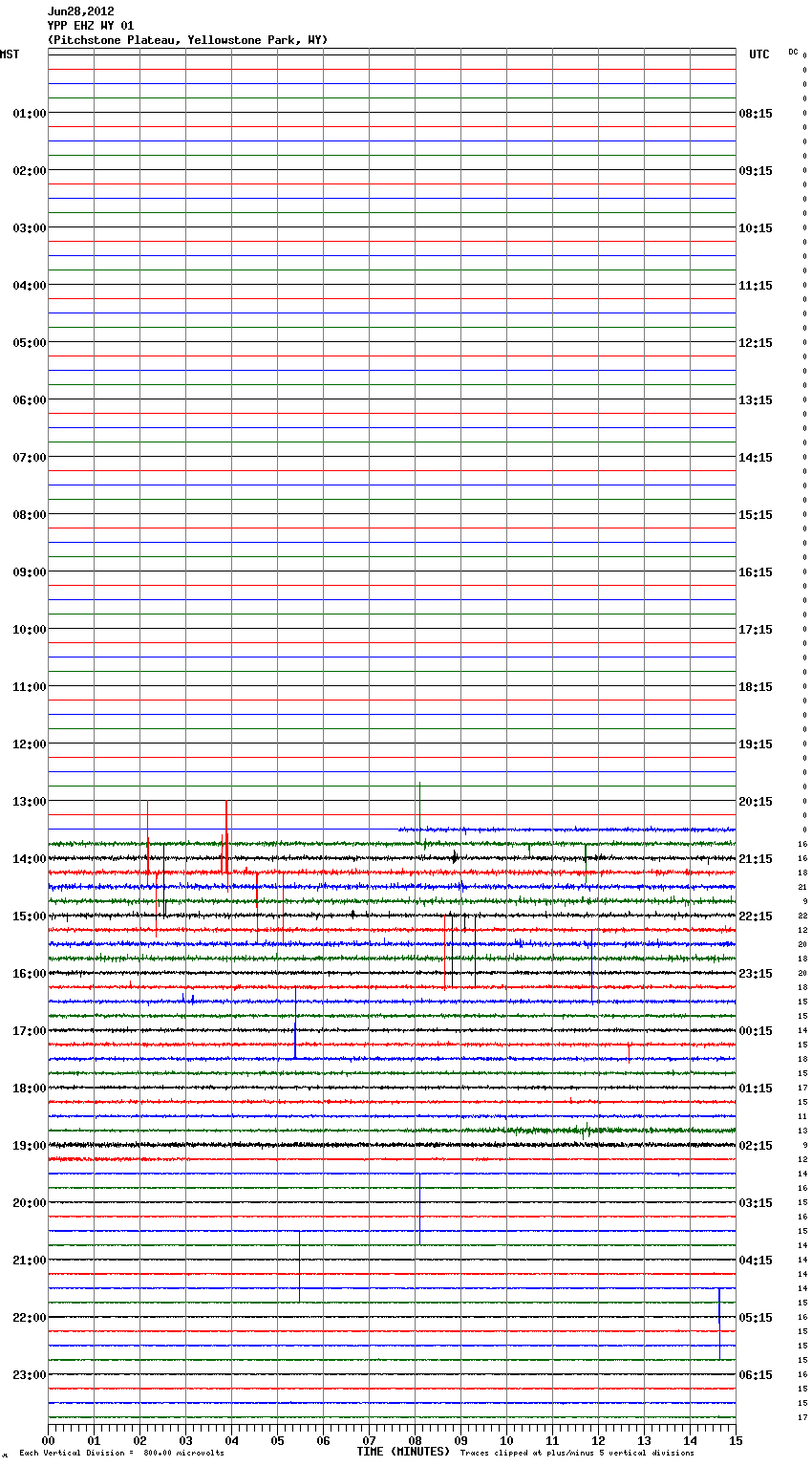Select the 07:00 MST time label

30,458
